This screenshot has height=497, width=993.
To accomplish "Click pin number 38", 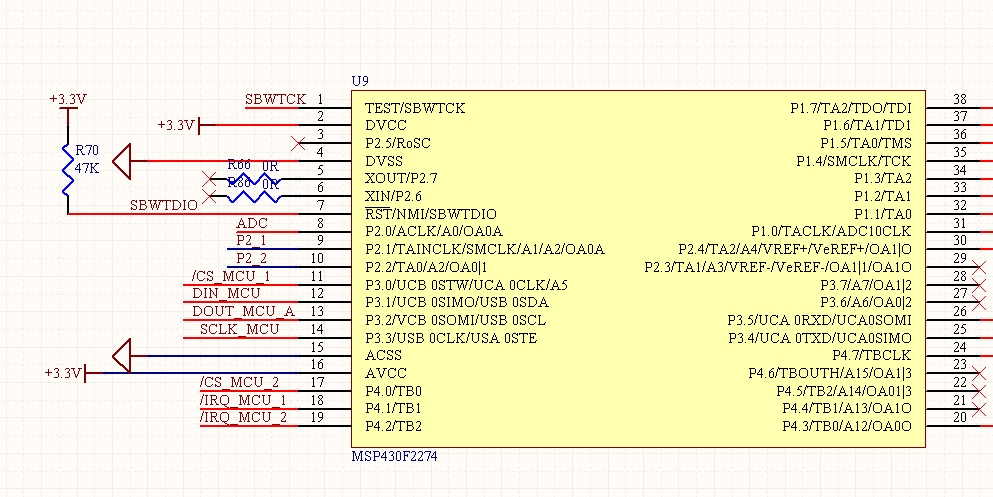I will (x=960, y=99).
